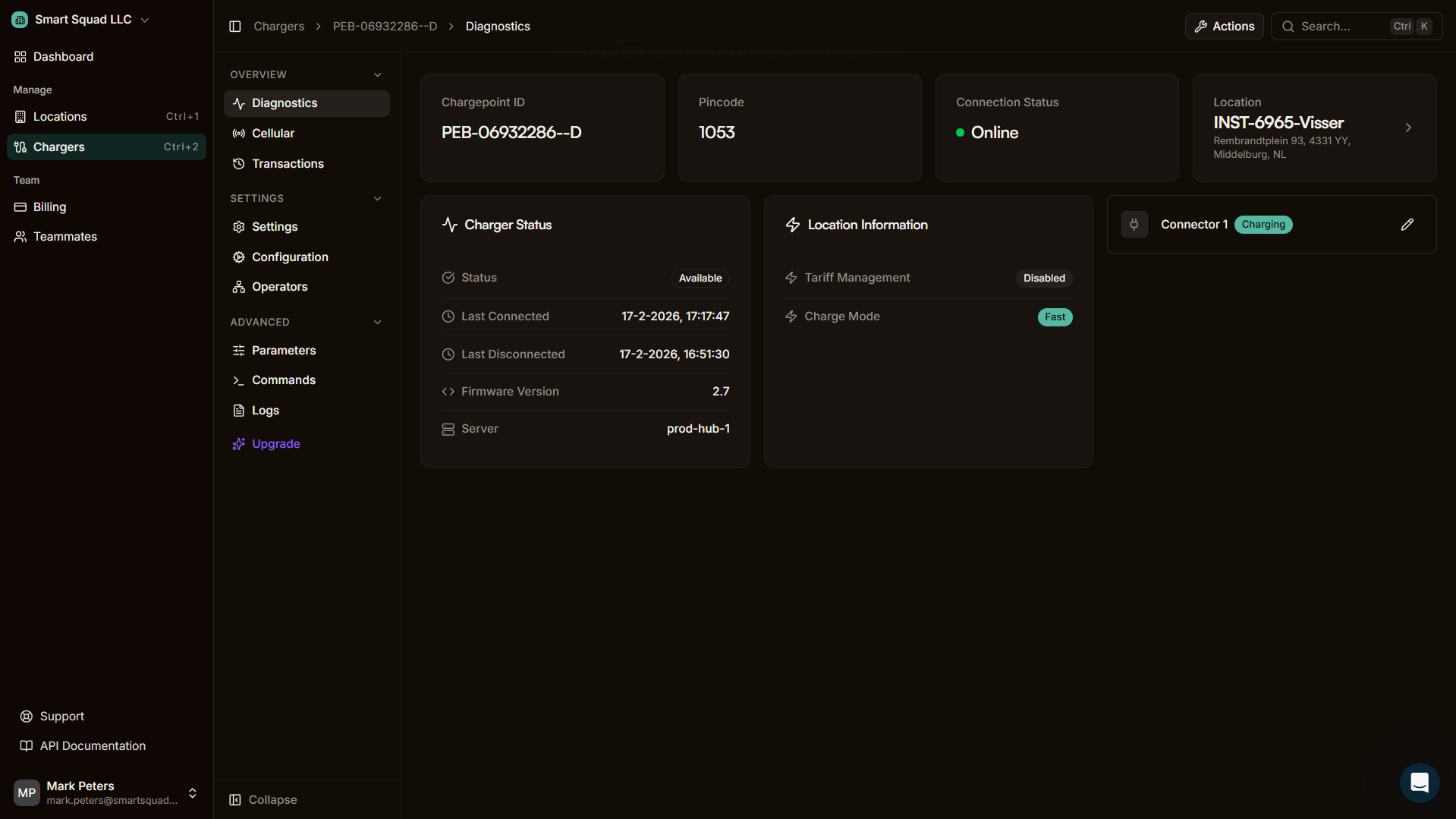This screenshot has height=819, width=1456.
Task: Switch to the Chargers breadcrumb item
Action: pos(278,26)
